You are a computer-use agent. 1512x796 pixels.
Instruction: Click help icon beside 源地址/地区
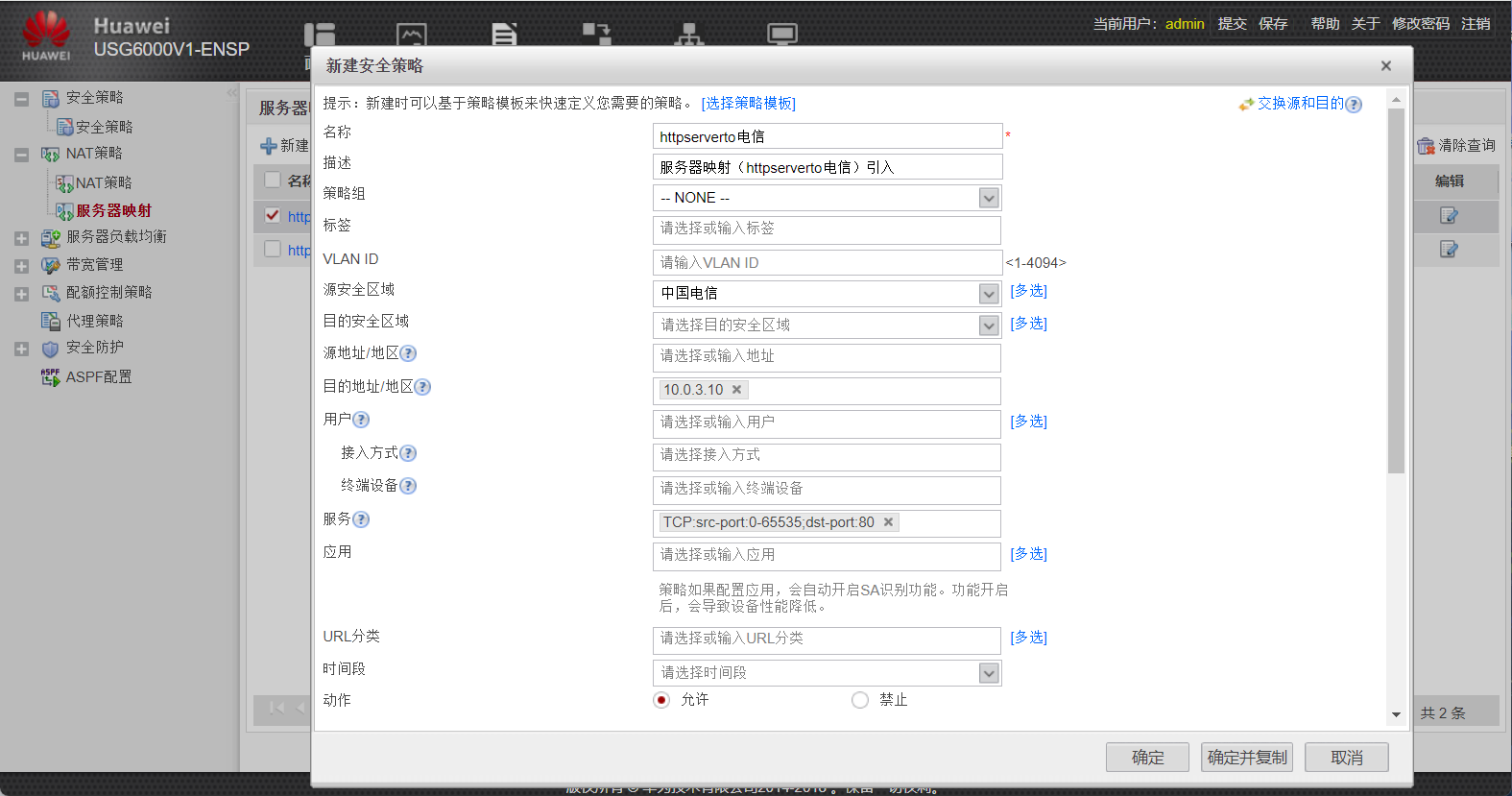tap(408, 353)
